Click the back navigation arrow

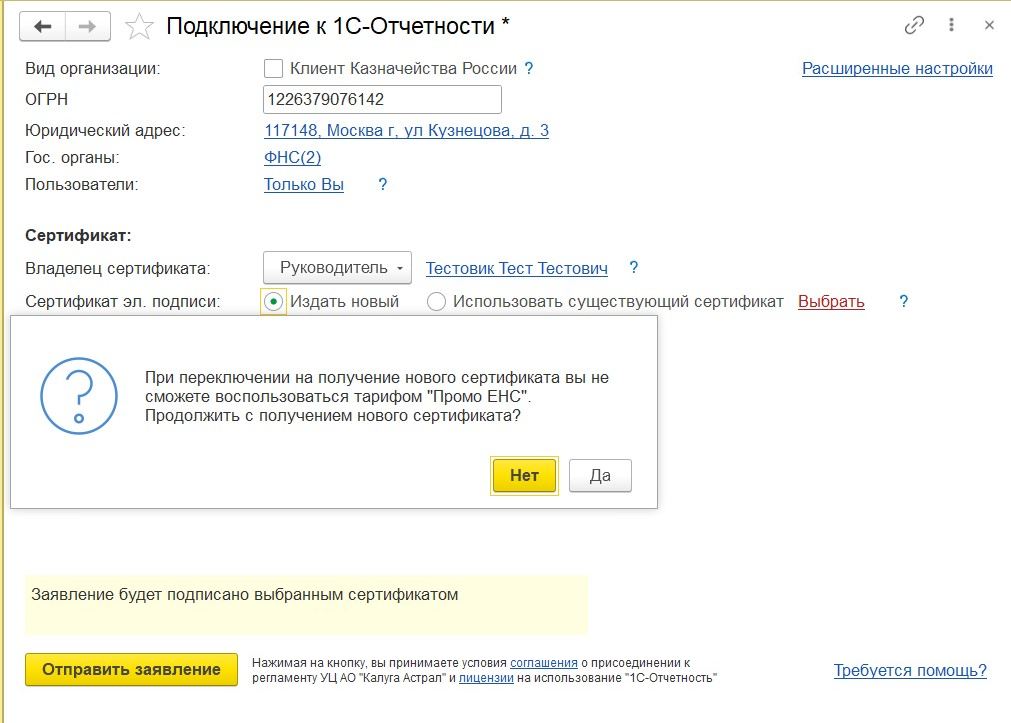pyautogui.click(x=43, y=27)
